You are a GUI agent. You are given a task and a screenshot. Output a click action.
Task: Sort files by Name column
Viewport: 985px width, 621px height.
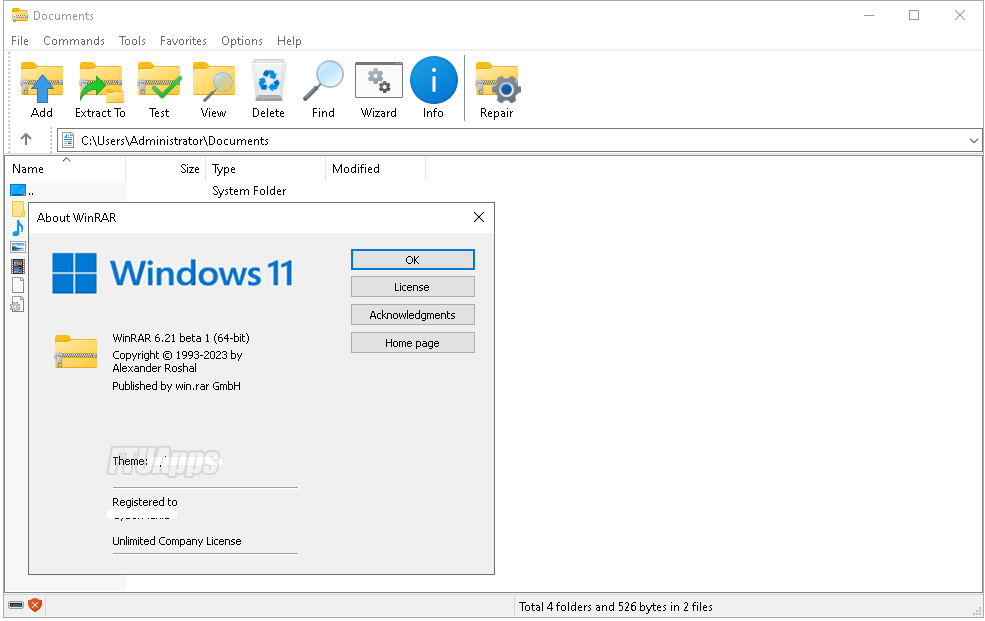[65, 169]
